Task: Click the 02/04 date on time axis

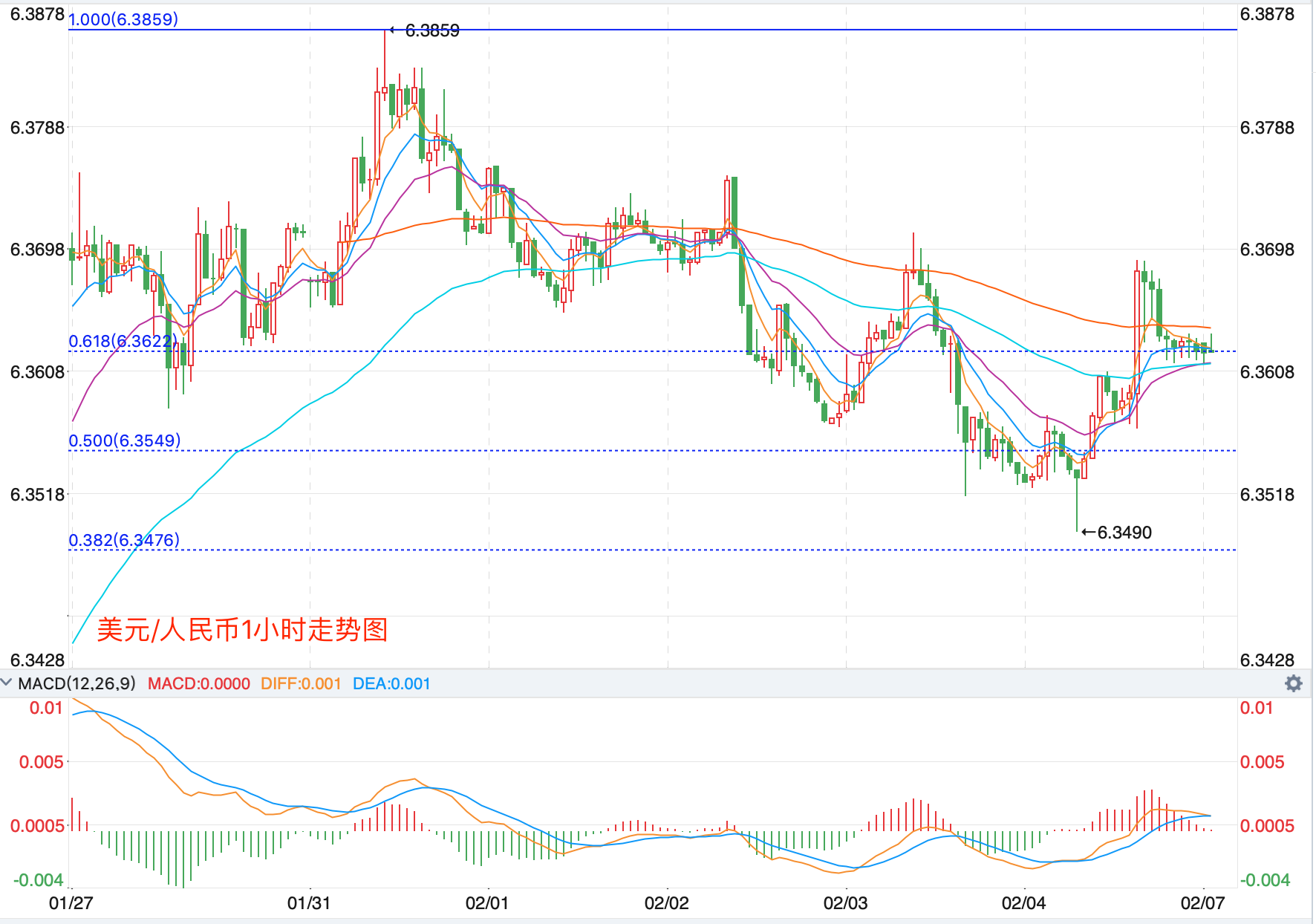Action: point(1023,903)
